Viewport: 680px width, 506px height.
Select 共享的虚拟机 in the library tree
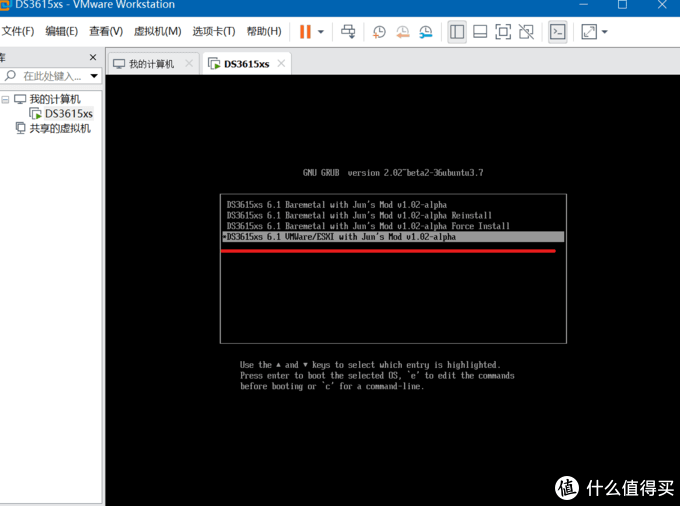(60, 128)
